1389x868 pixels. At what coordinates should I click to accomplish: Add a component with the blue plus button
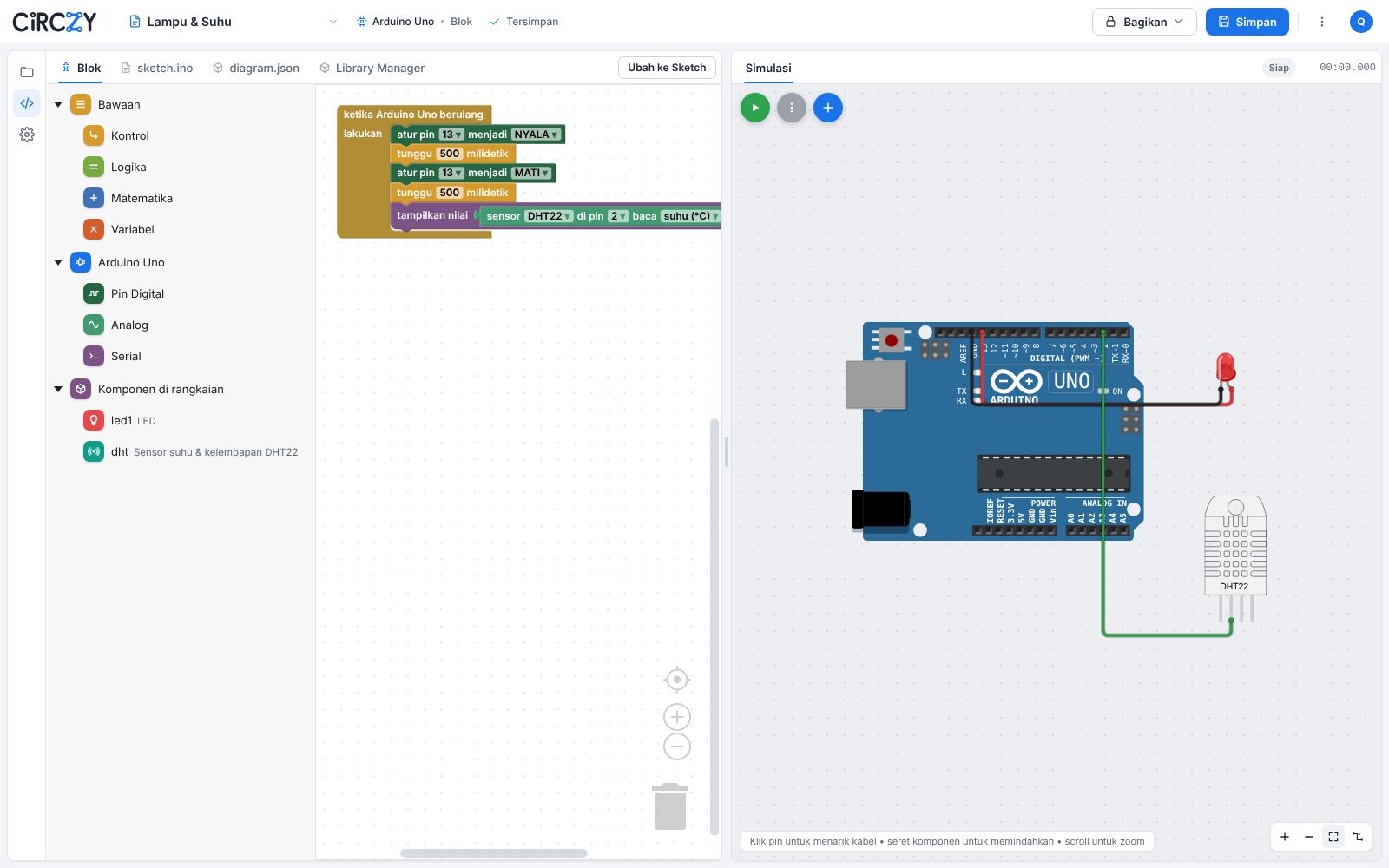(827, 108)
